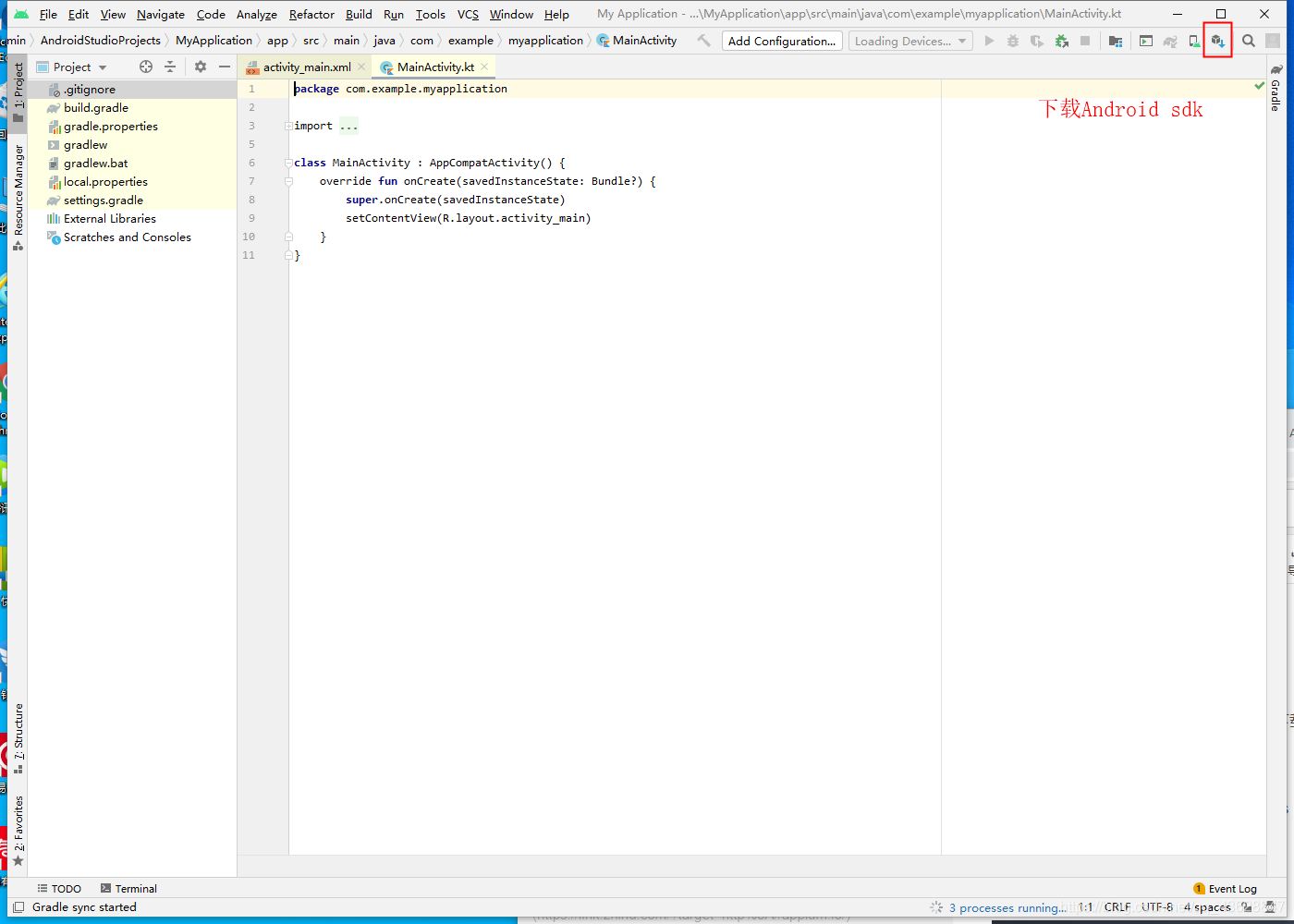Click the Project panel settings gear

pyautogui.click(x=200, y=67)
